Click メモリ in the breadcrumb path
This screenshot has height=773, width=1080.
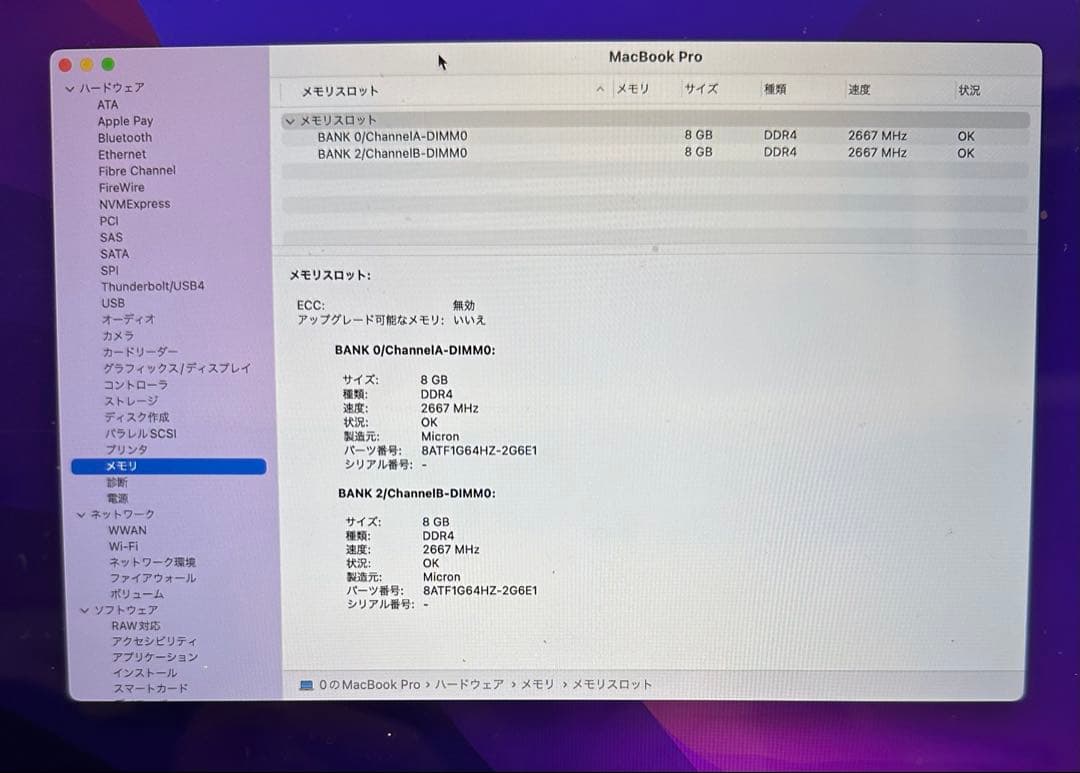(537, 684)
